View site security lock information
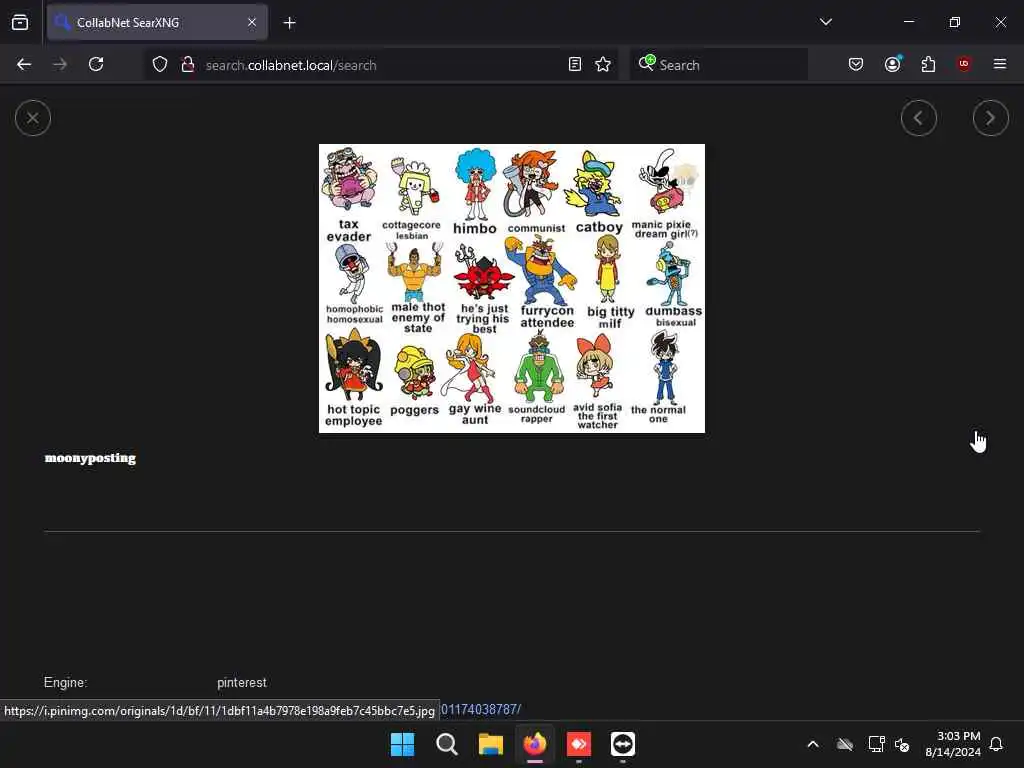Image resolution: width=1024 pixels, height=768 pixels. (x=187, y=65)
